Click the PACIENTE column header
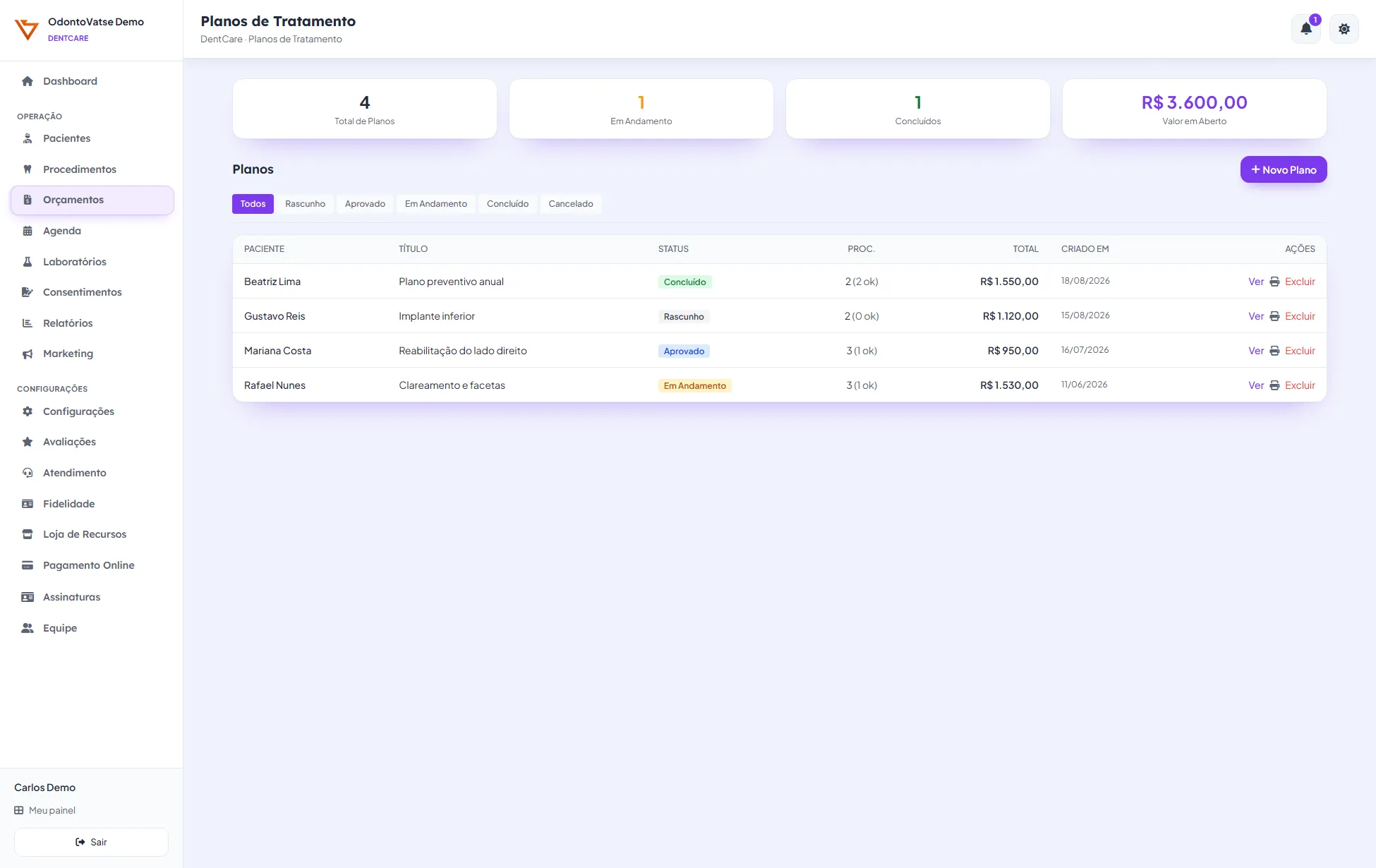Image resolution: width=1376 pixels, height=868 pixels. 264,249
